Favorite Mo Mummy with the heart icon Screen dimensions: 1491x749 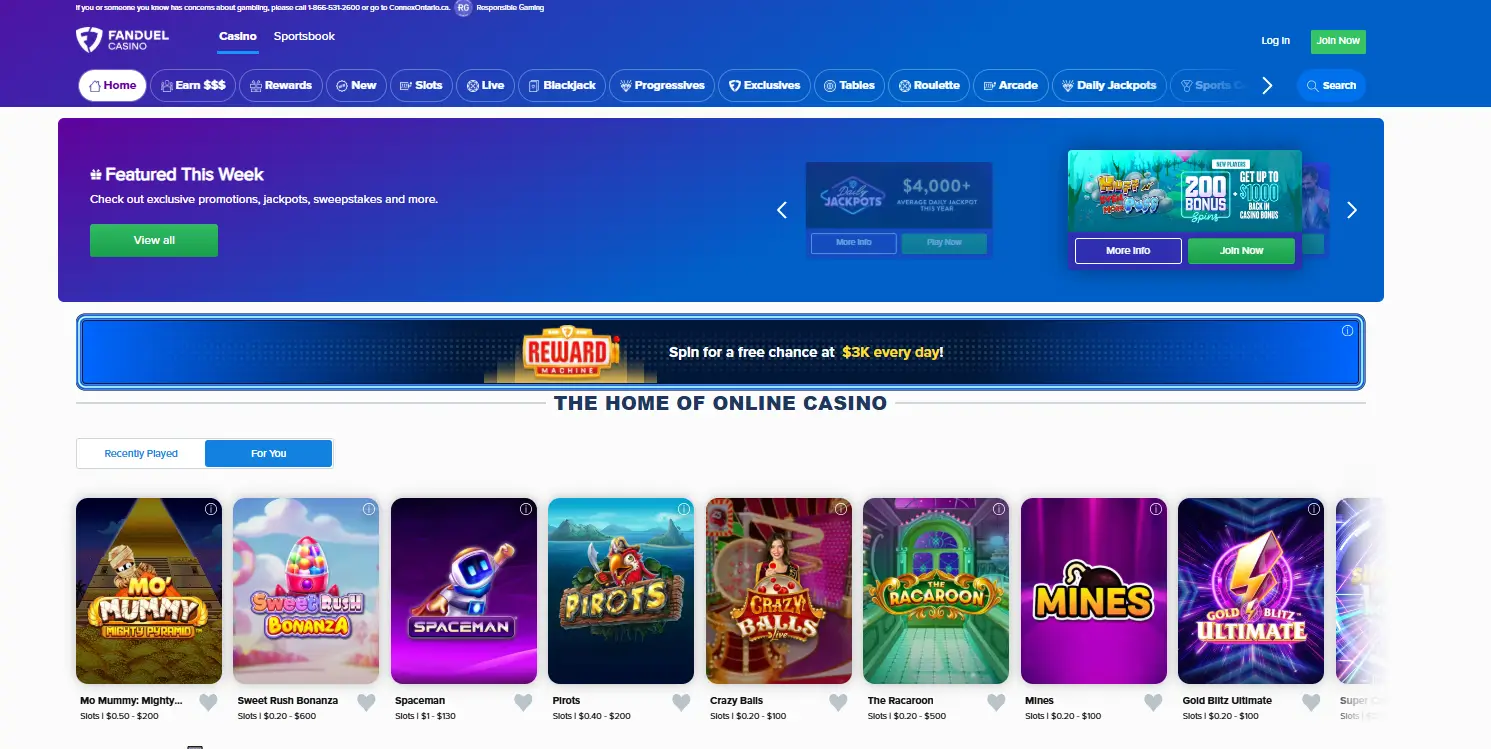point(208,703)
